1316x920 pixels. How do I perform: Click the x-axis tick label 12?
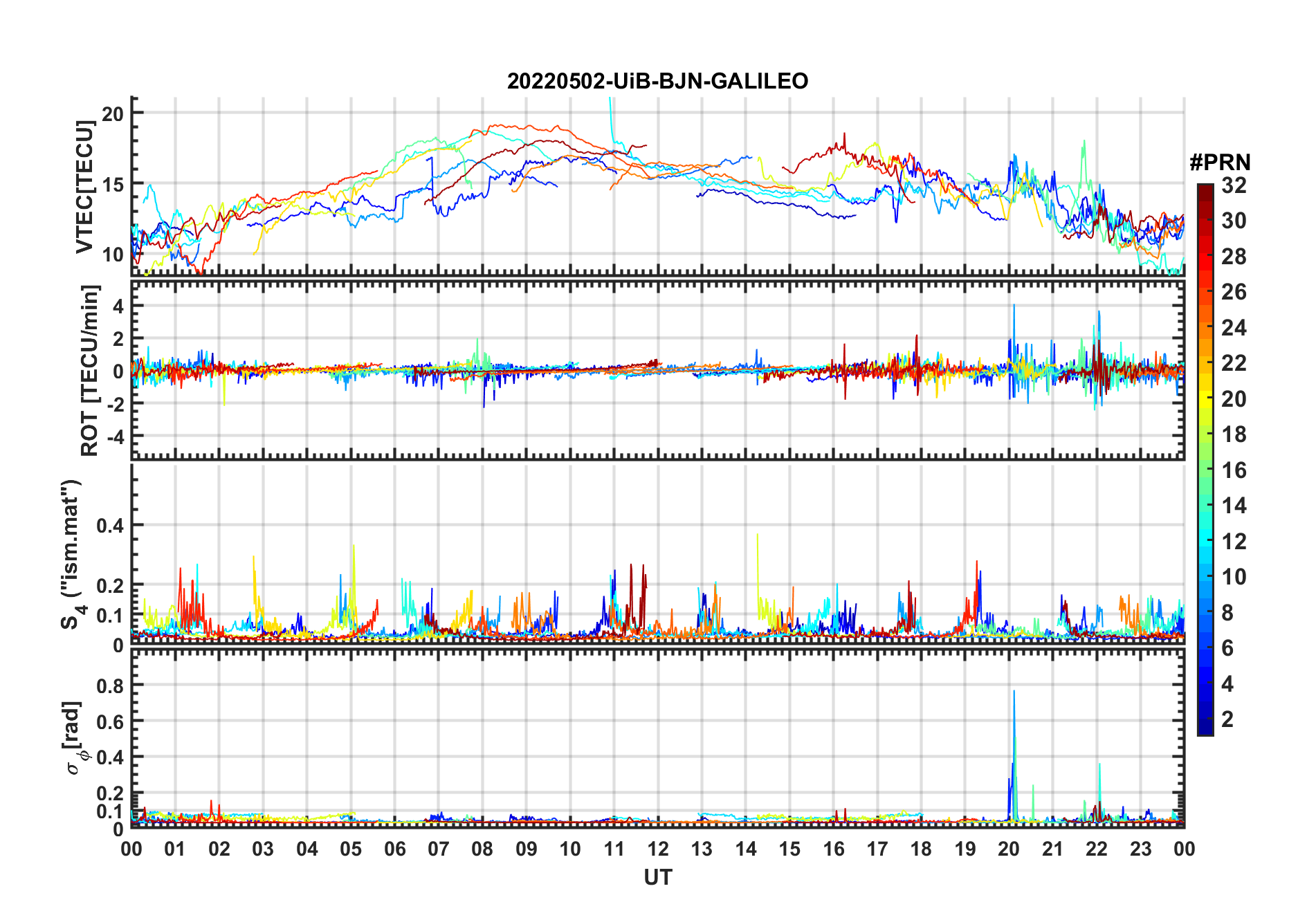(657, 849)
